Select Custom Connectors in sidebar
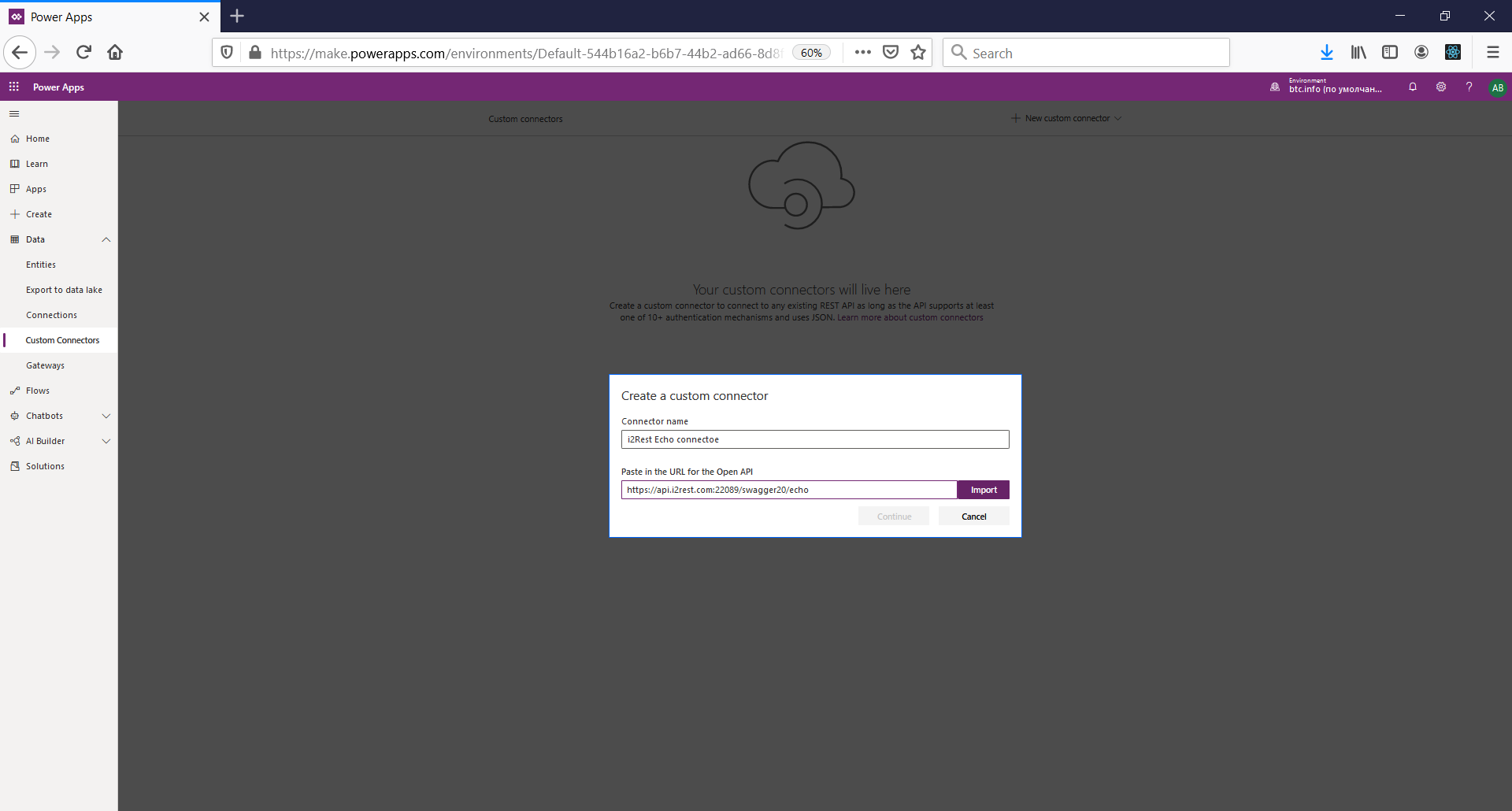 [59, 340]
